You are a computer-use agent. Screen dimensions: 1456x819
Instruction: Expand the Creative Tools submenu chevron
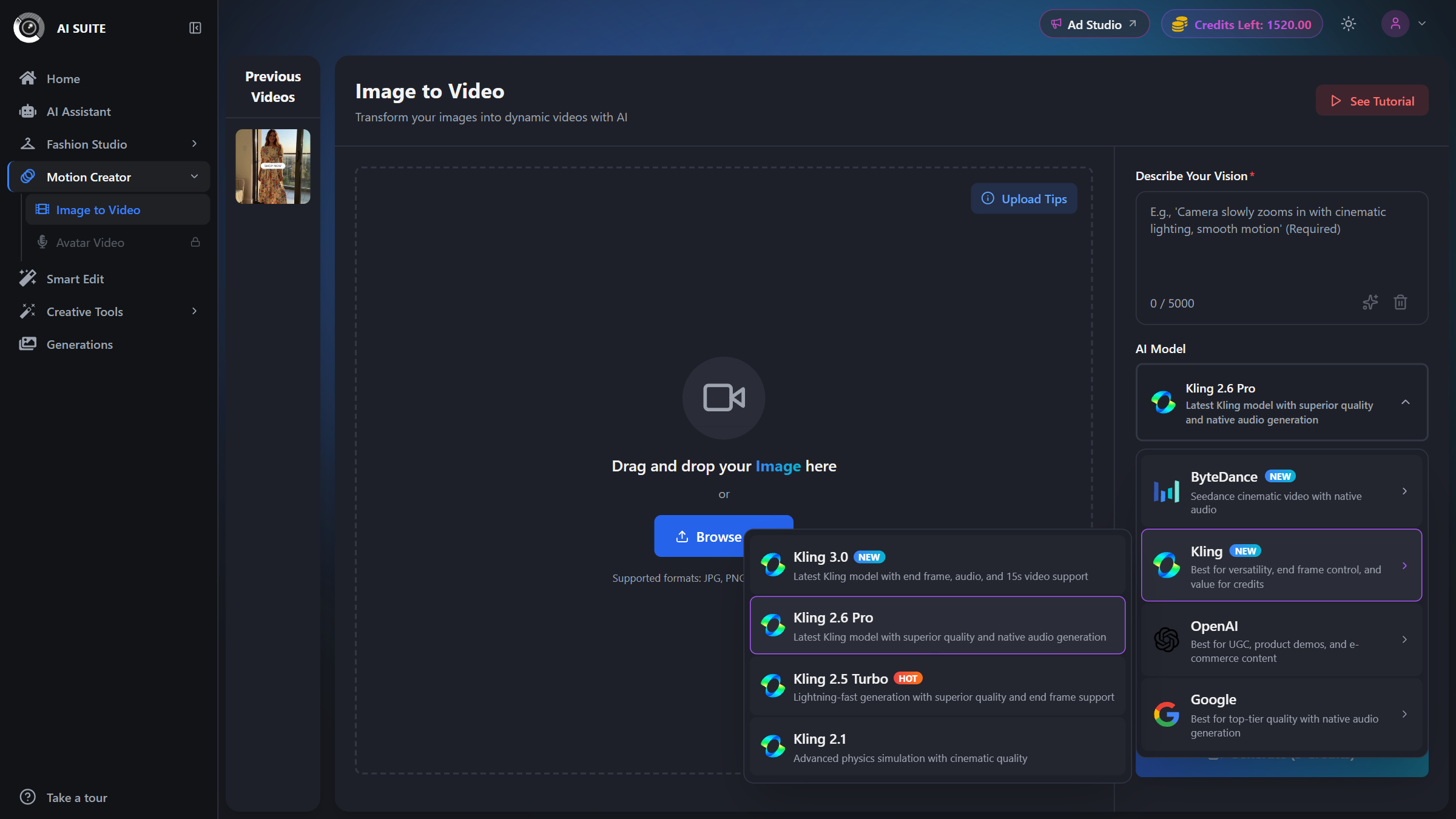pyautogui.click(x=195, y=311)
